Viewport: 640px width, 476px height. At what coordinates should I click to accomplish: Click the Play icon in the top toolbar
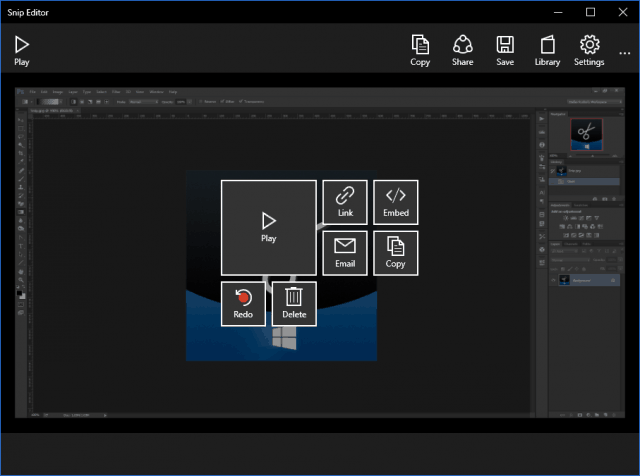[22, 51]
